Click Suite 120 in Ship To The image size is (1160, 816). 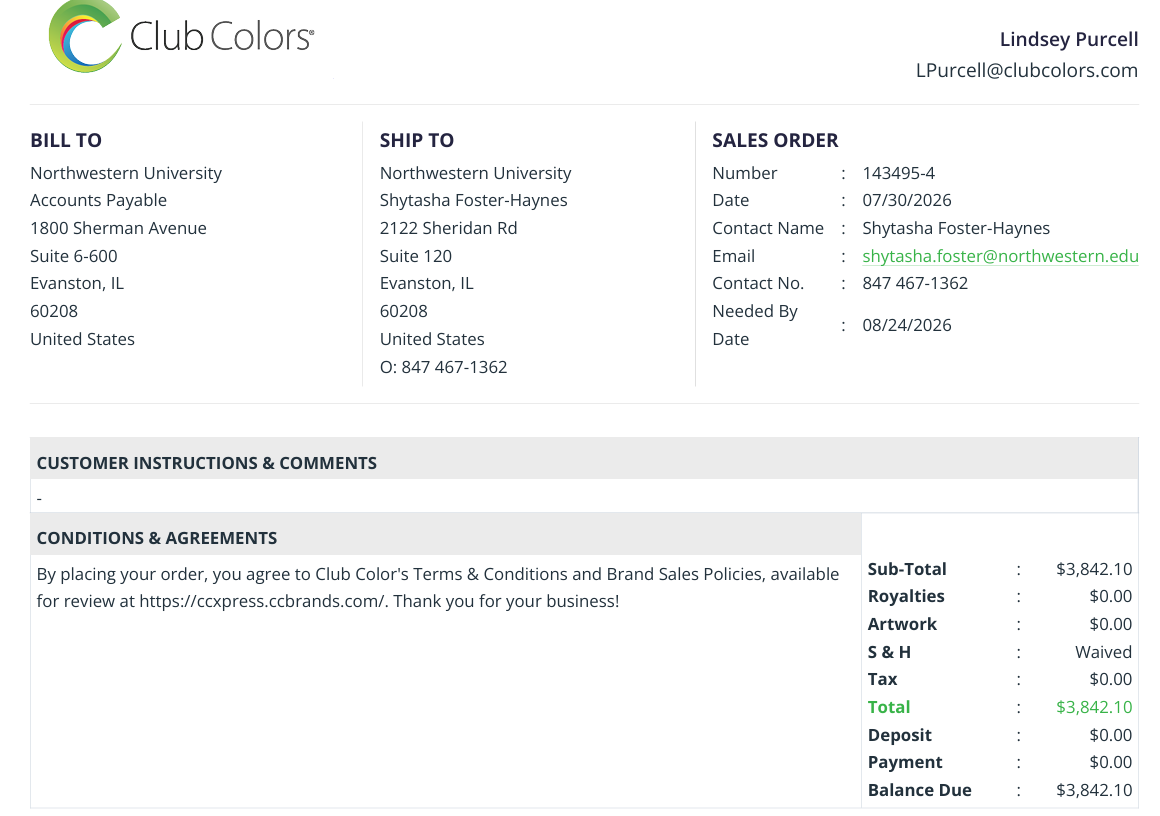415,256
